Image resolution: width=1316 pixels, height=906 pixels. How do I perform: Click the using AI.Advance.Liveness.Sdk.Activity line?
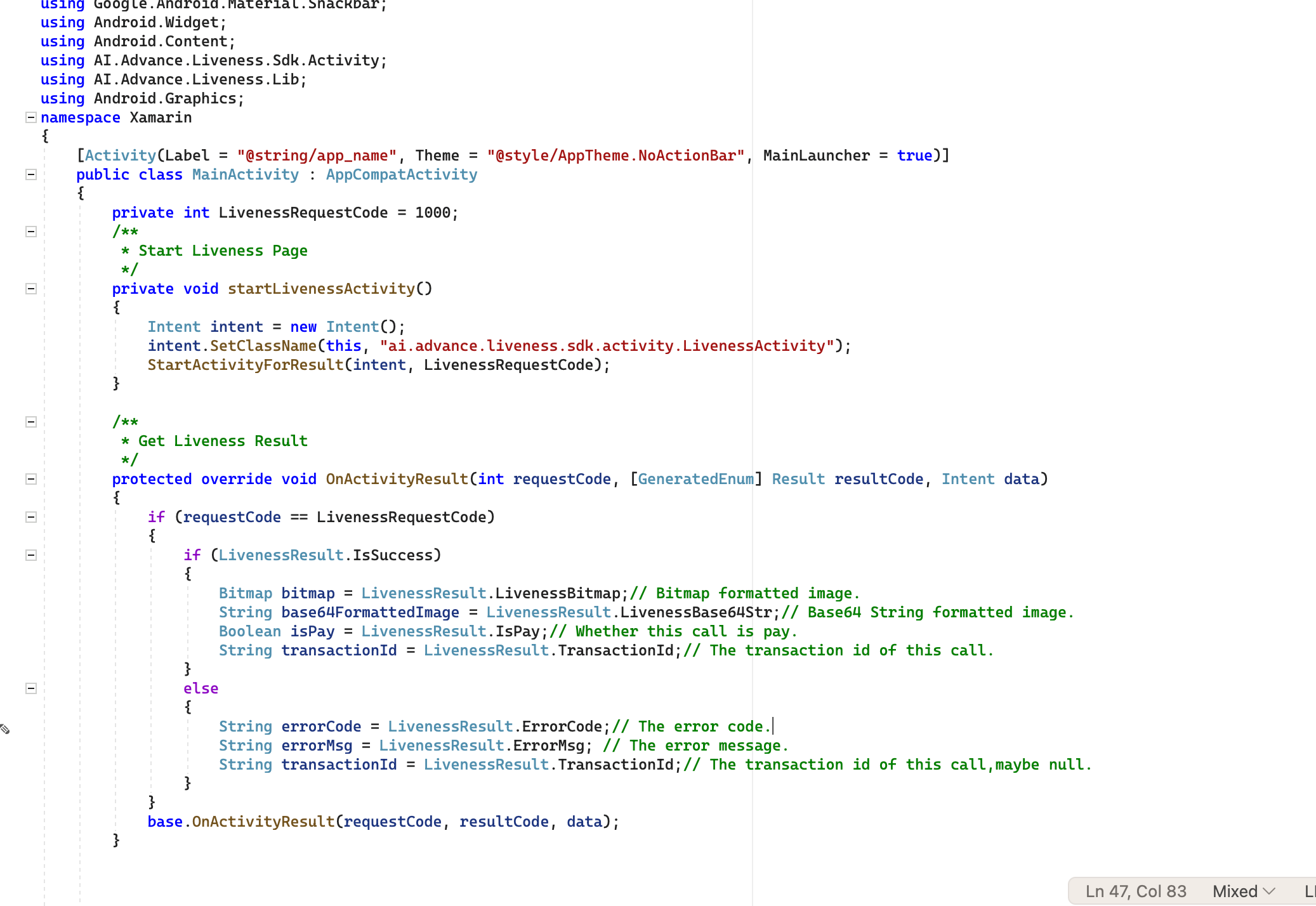point(213,60)
